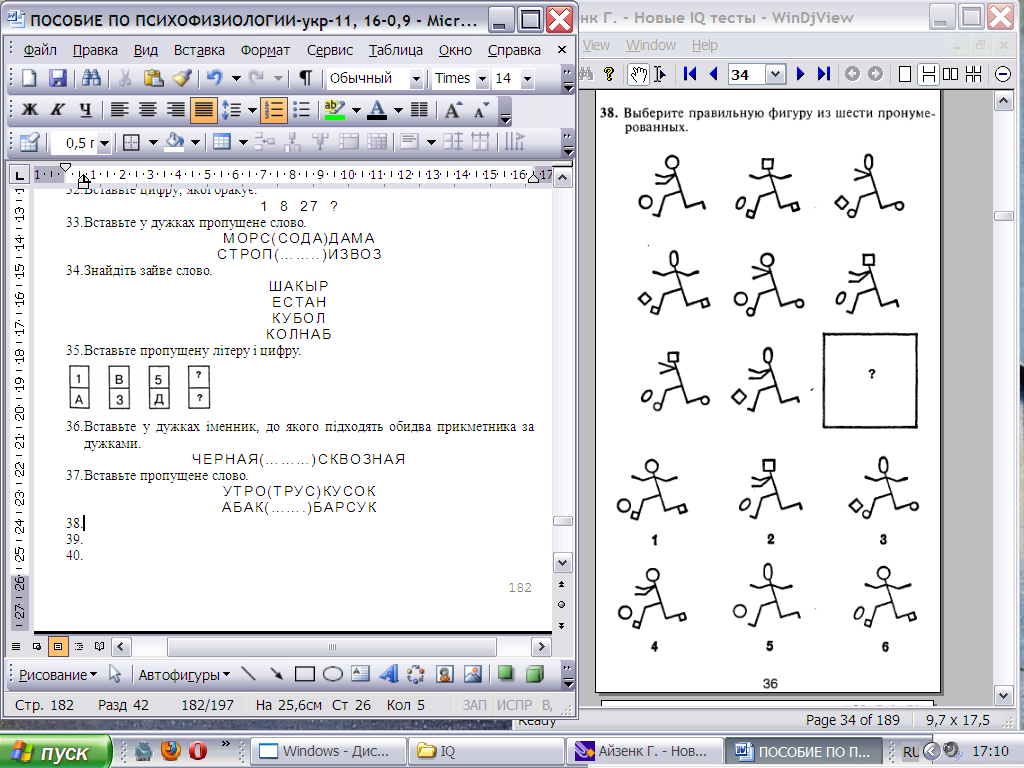Select the Arrow drawing tool
Image resolution: width=1024 pixels, height=768 pixels.
[276, 674]
